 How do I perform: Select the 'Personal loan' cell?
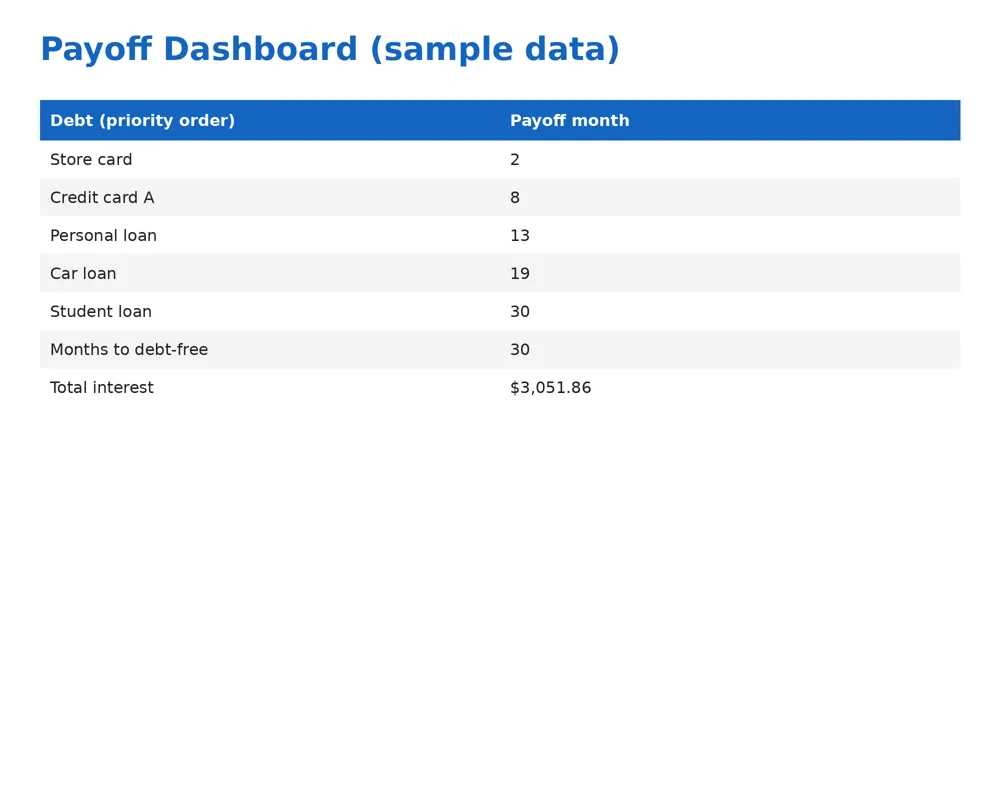click(270, 235)
